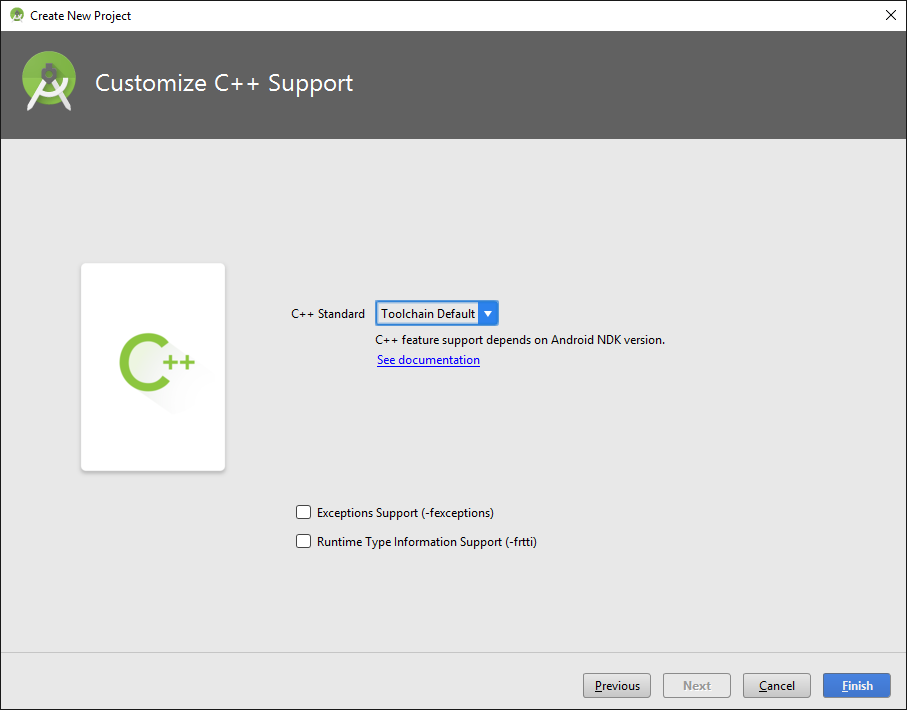This screenshot has width=907, height=710.
Task: Click the Android Studio logo in header
Action: coord(49,81)
